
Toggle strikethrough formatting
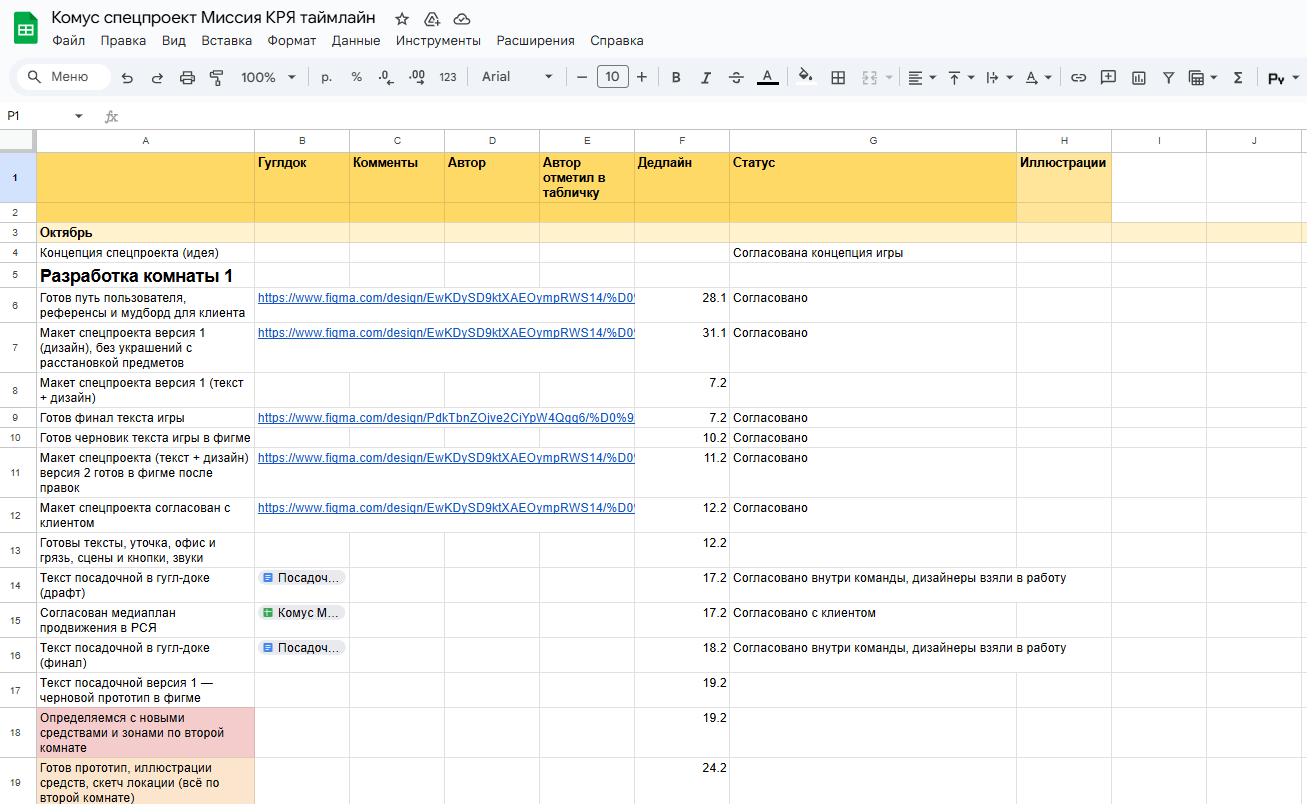pos(736,77)
